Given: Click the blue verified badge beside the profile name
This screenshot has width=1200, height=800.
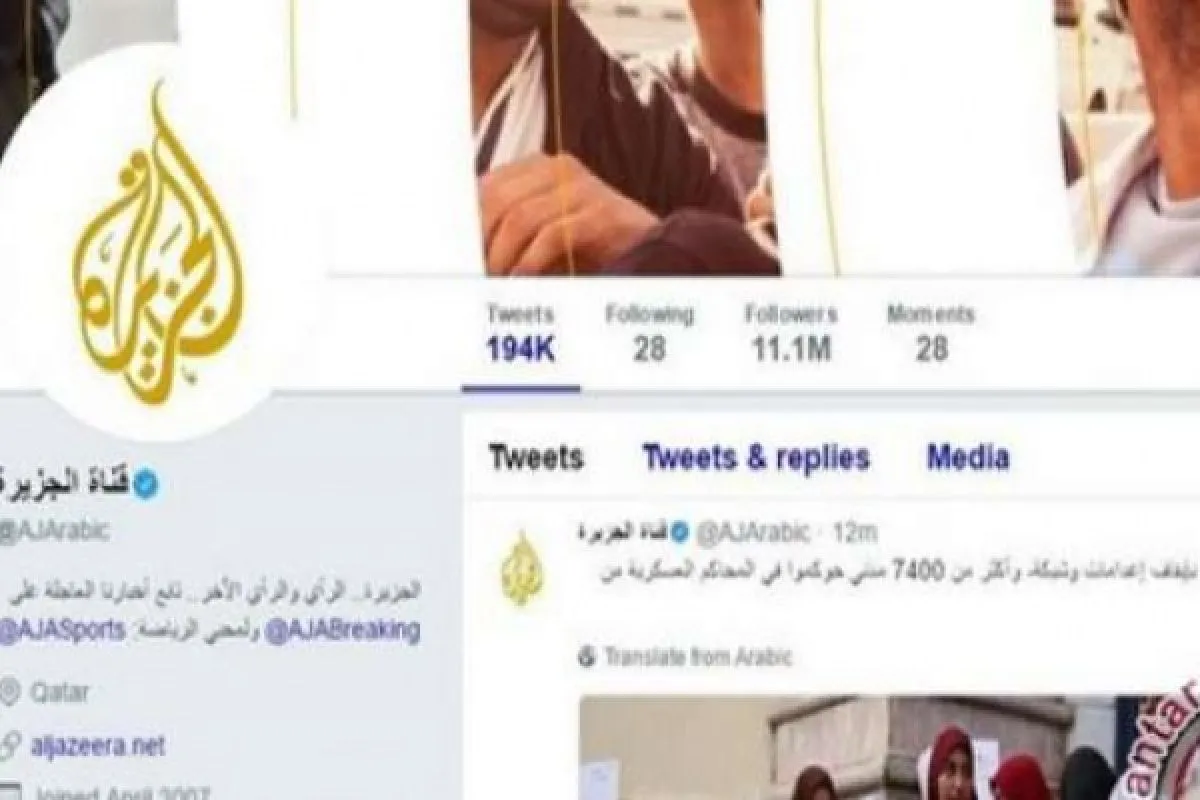Looking at the screenshot, I should [146, 486].
